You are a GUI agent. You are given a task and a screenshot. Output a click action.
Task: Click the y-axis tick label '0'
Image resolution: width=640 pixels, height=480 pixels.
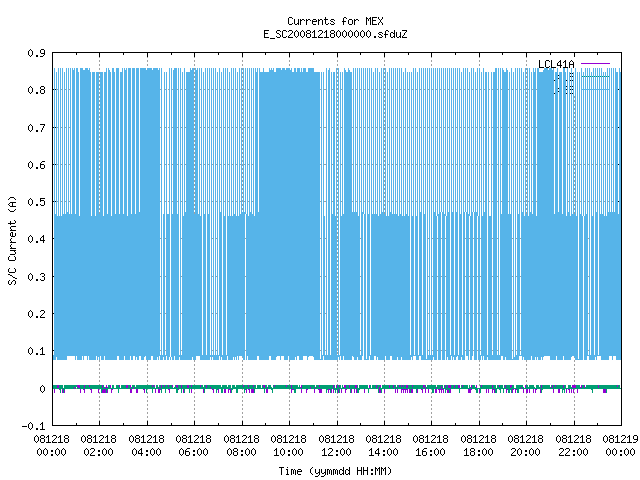[x=42, y=389]
